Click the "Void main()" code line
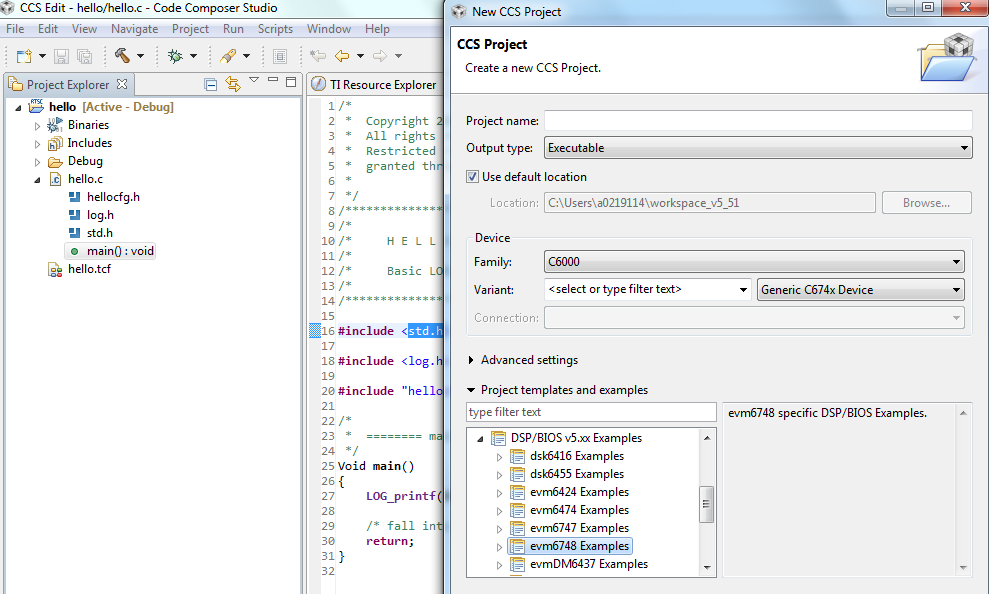The height and width of the screenshot is (594, 989). [x=376, y=466]
